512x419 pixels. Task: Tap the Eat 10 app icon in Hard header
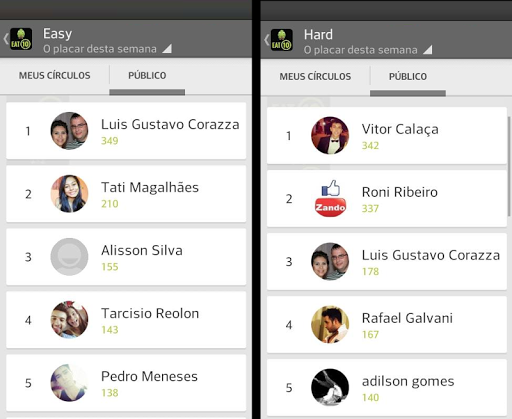tap(282, 40)
